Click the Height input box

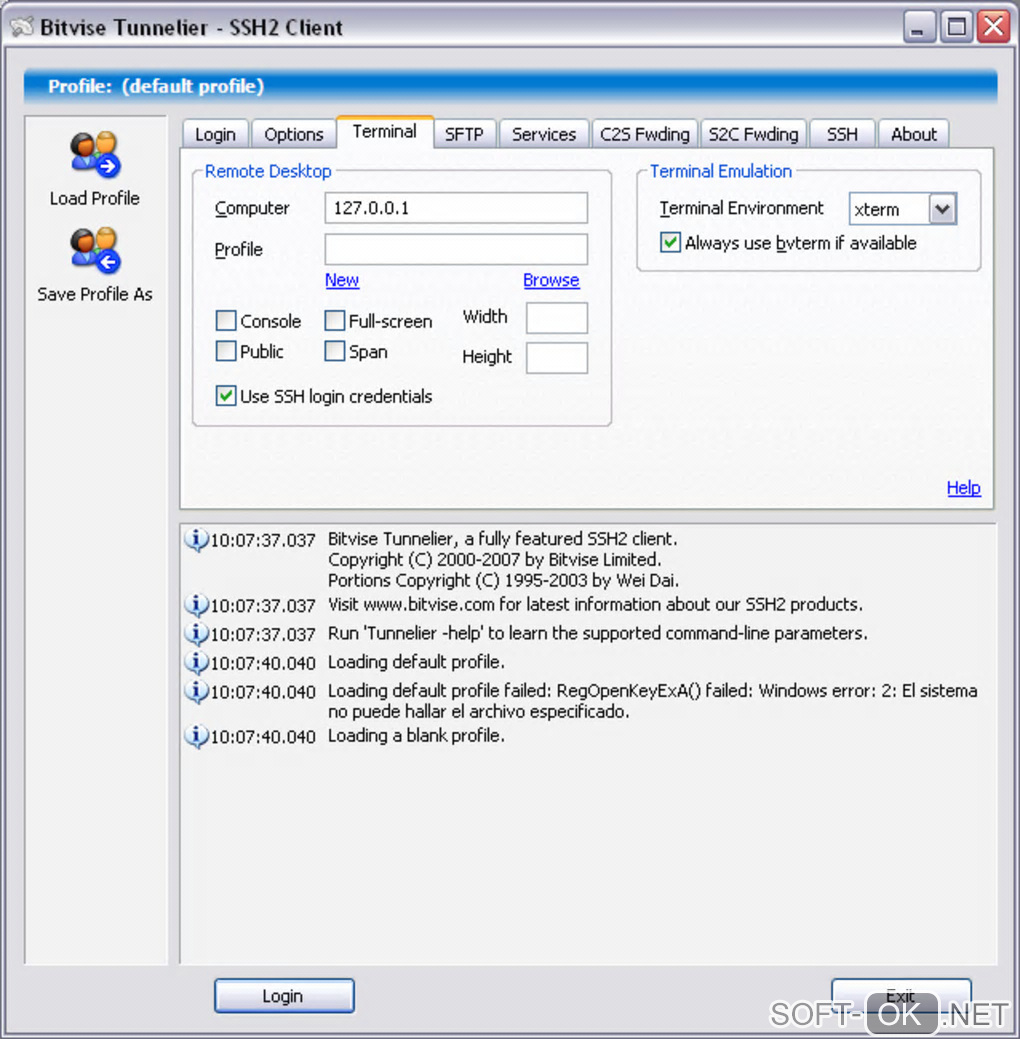[x=557, y=358]
